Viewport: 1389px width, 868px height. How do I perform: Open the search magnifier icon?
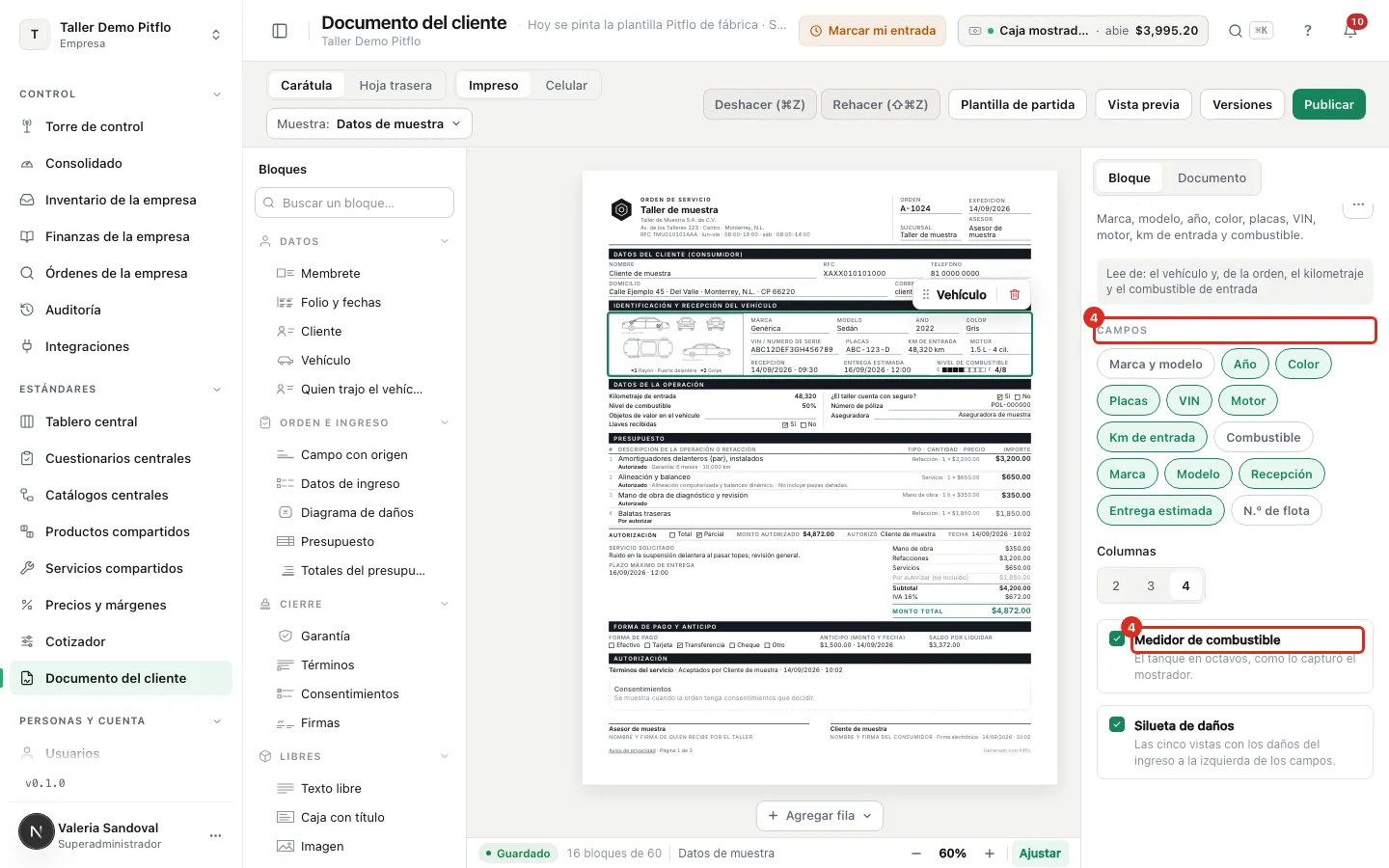[x=1235, y=31]
